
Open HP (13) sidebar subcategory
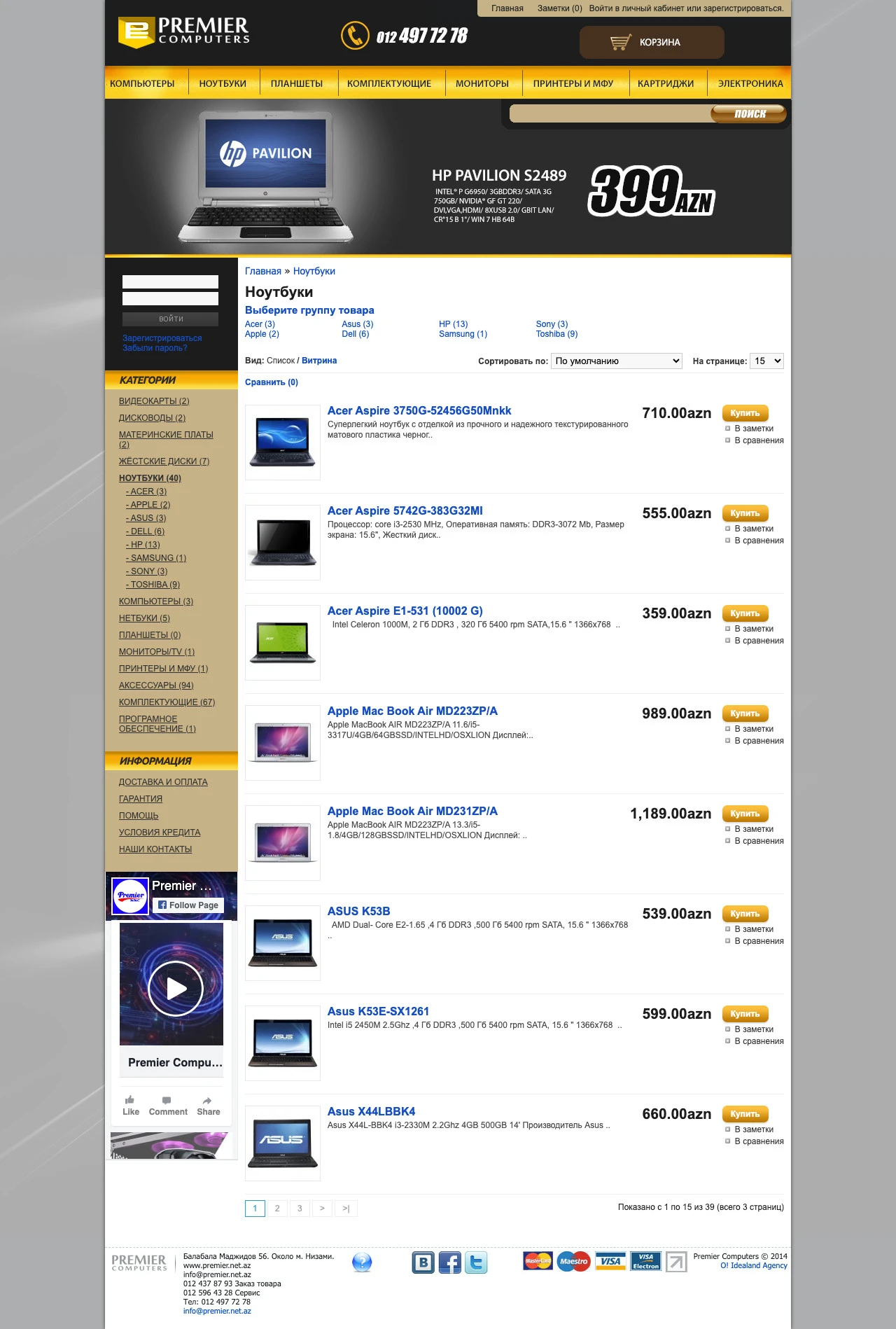(x=143, y=545)
